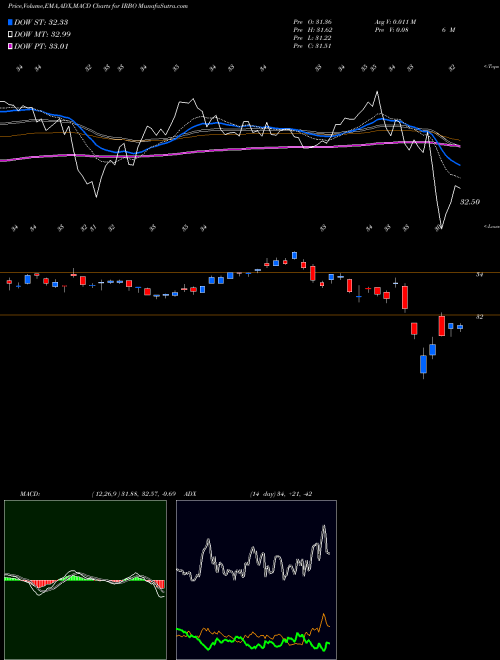Click the ADX panel title

click(x=191, y=494)
